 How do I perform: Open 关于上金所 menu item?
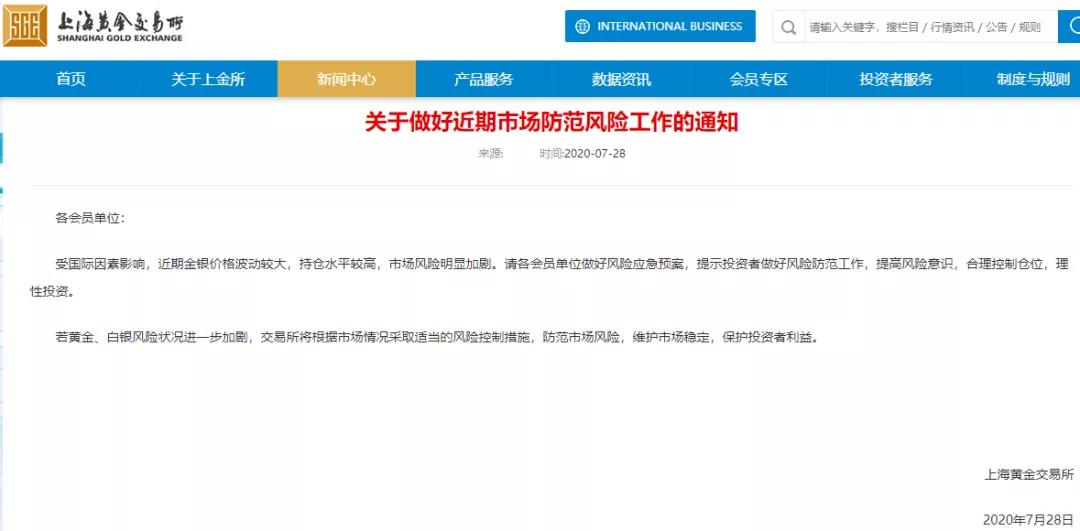pyautogui.click(x=208, y=79)
